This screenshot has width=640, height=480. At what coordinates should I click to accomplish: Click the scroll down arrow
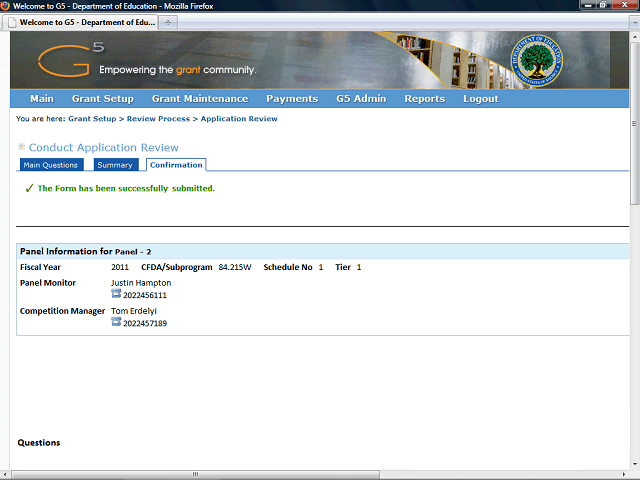pyautogui.click(x=635, y=464)
